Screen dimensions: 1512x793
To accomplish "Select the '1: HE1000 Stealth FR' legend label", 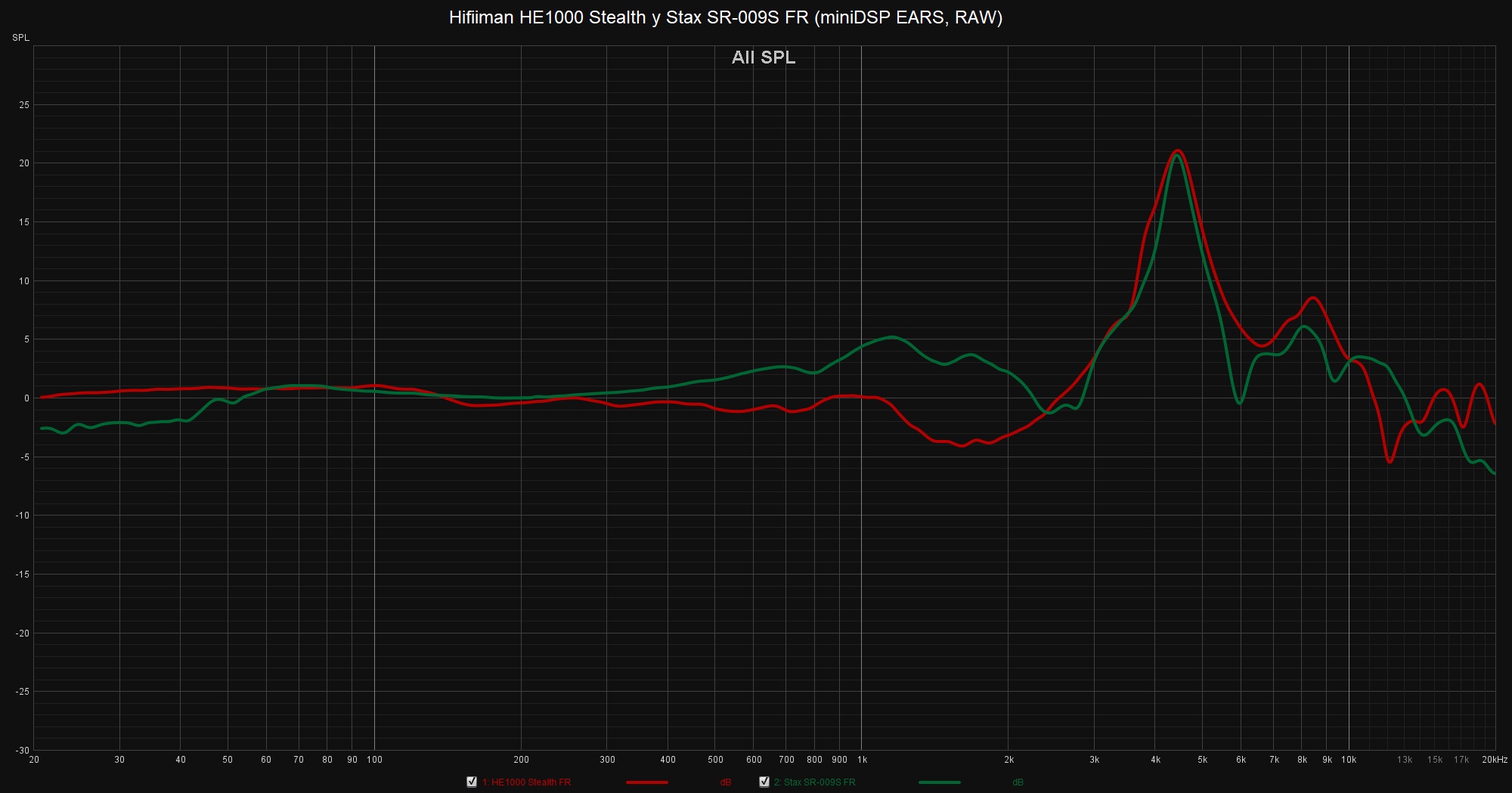I will 526,782.
